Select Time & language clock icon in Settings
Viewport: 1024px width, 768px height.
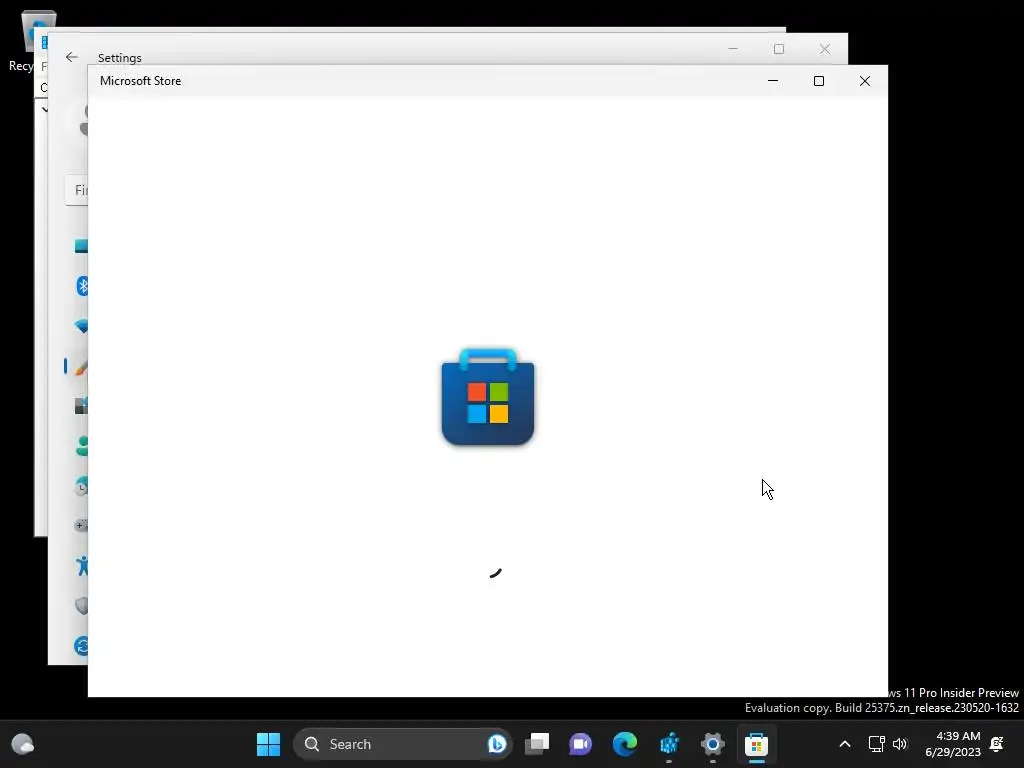click(81, 487)
